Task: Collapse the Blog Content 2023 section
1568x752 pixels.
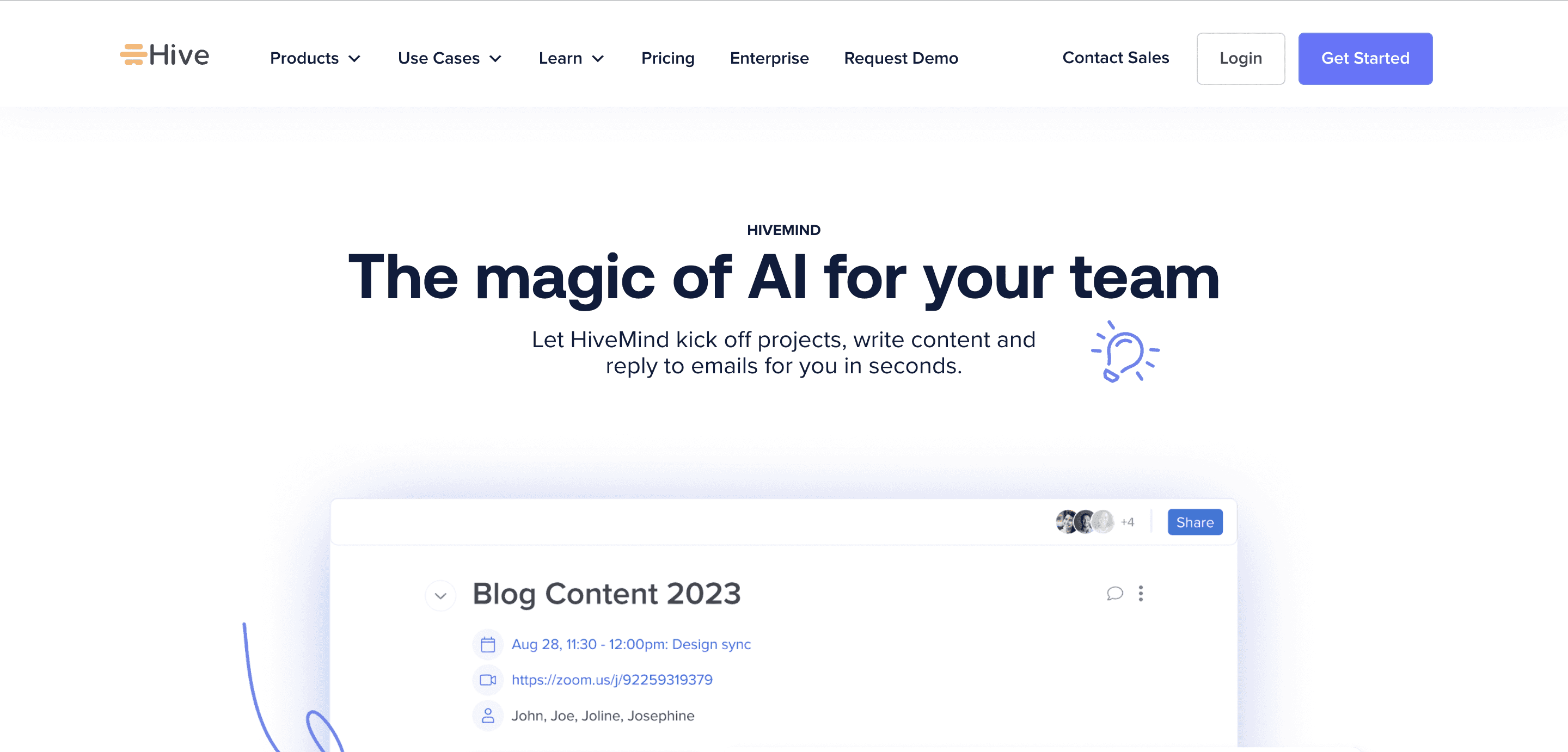Action: [x=441, y=593]
